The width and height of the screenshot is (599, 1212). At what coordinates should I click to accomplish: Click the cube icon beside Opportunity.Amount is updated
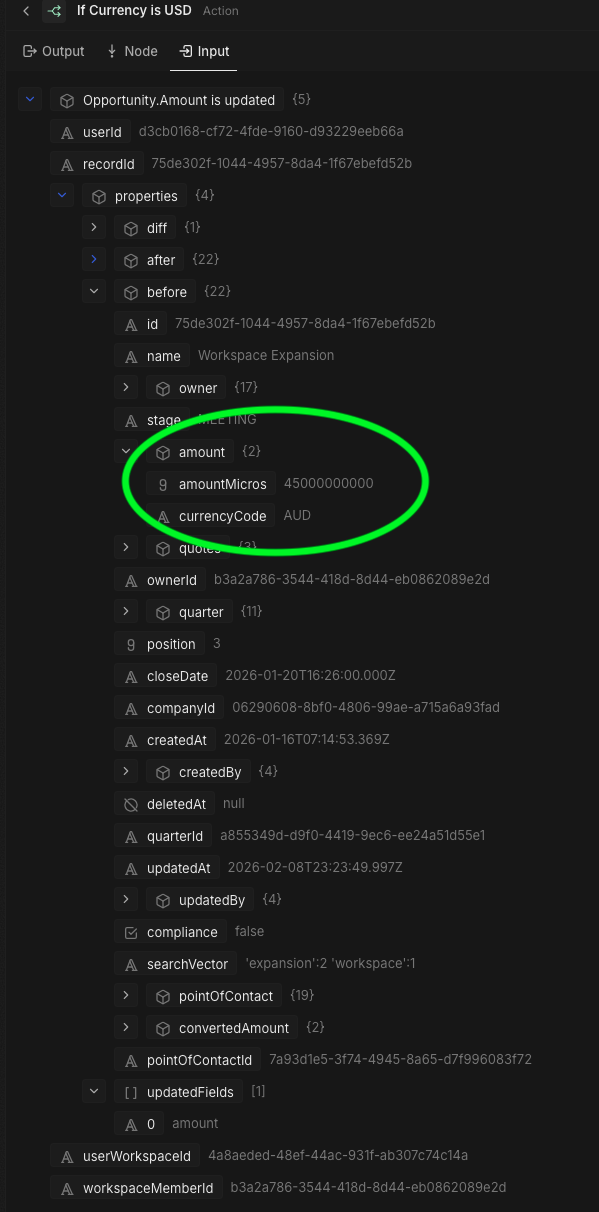(66, 100)
